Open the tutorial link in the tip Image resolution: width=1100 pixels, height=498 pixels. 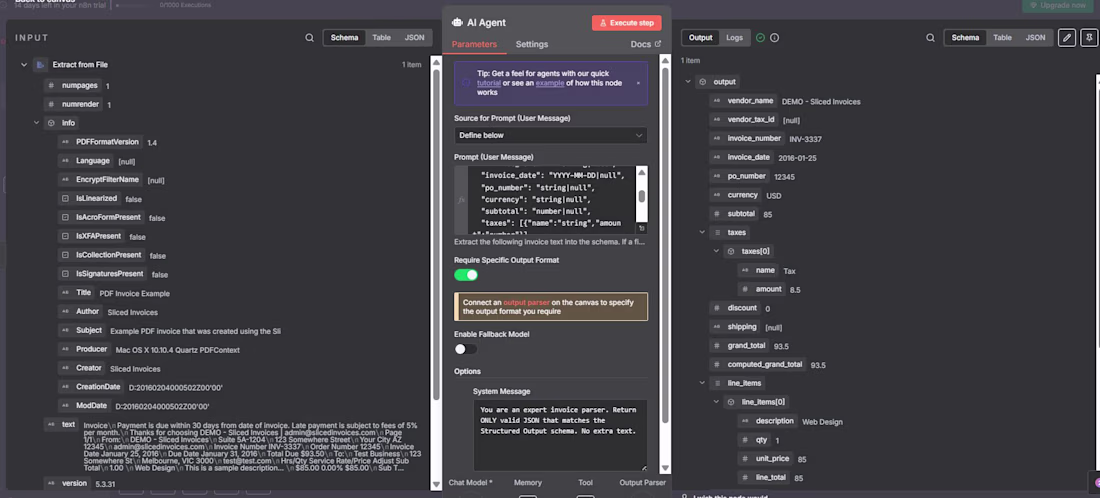click(x=489, y=83)
